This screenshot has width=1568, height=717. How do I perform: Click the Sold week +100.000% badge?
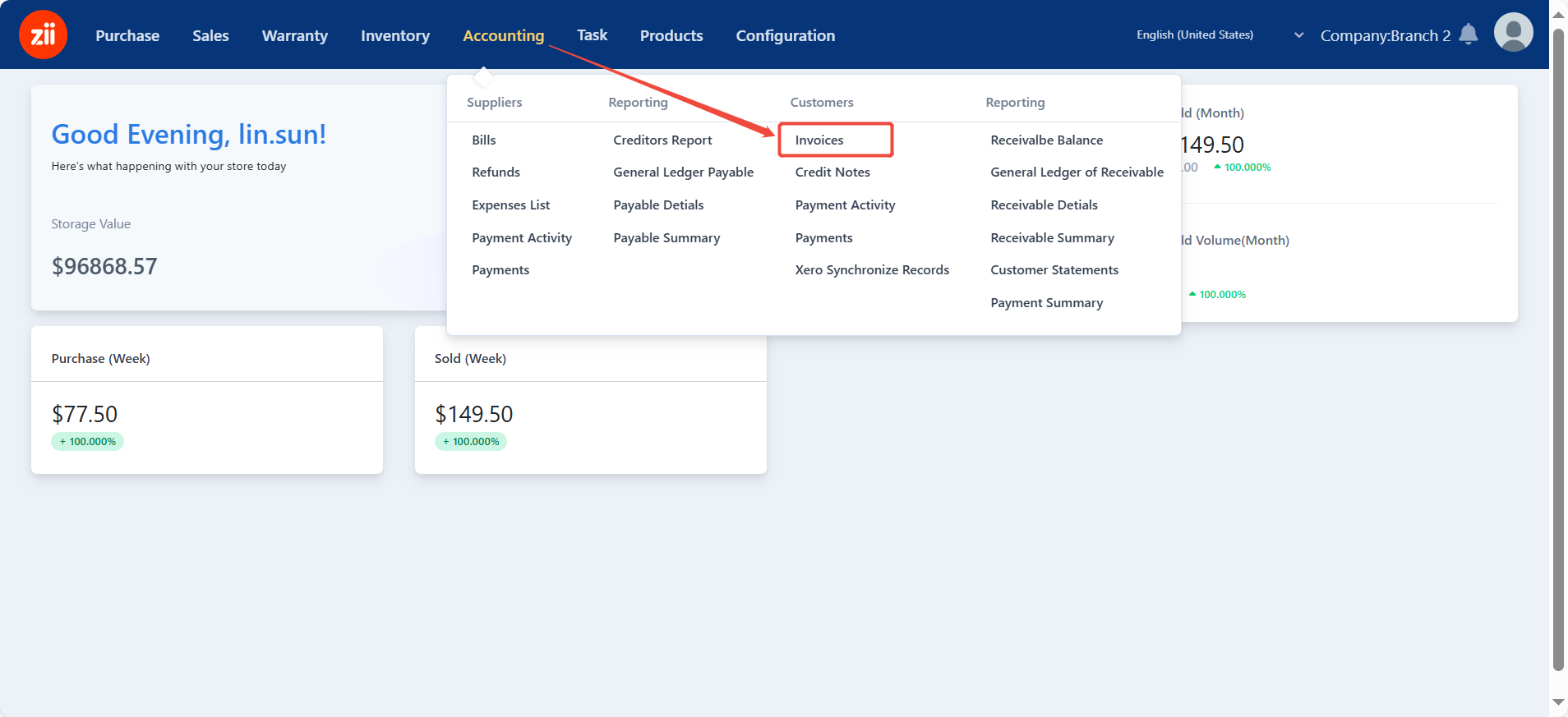[471, 441]
